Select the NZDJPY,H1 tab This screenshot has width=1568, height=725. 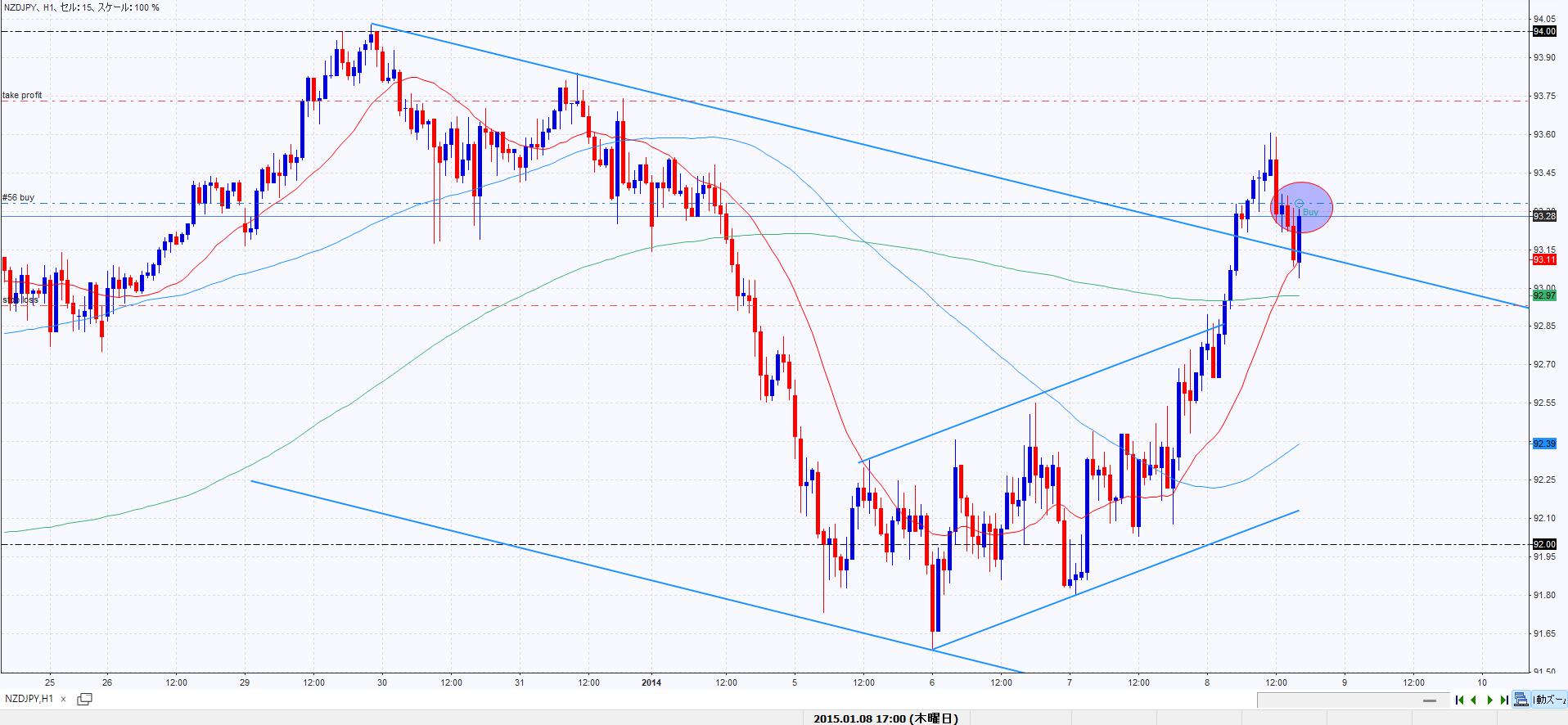coord(29,699)
